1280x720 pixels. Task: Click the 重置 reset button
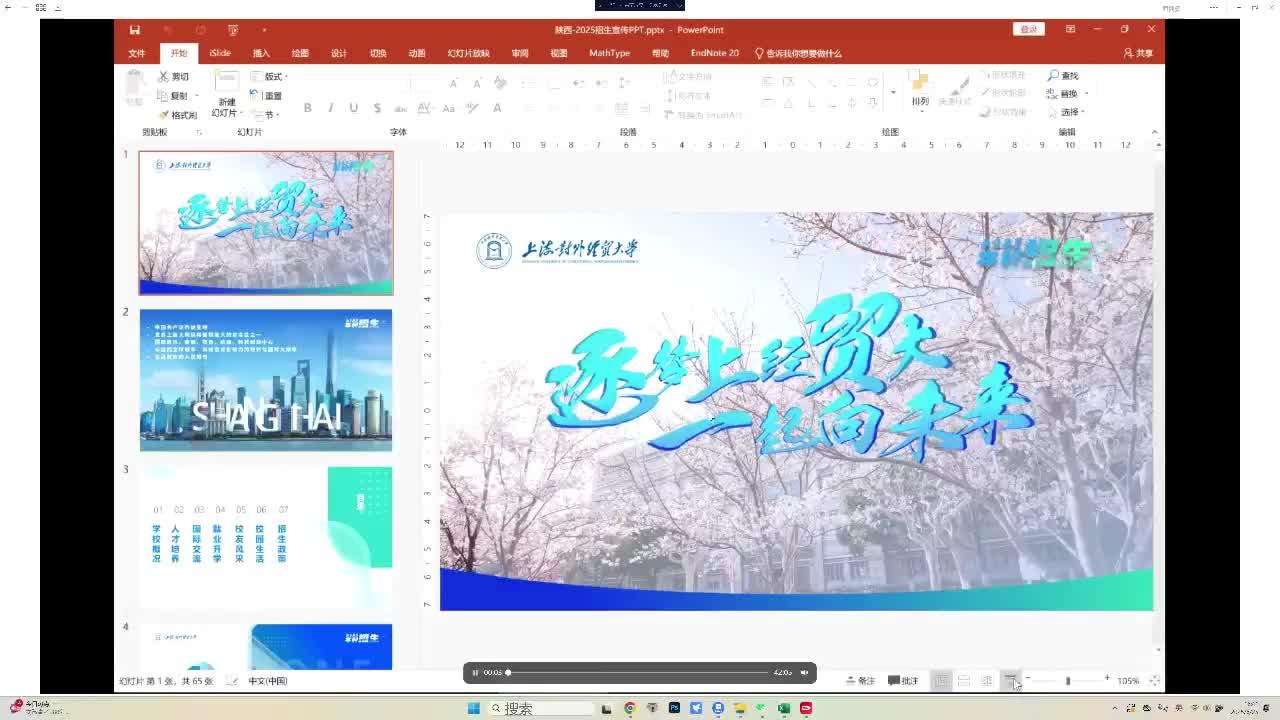pos(266,96)
